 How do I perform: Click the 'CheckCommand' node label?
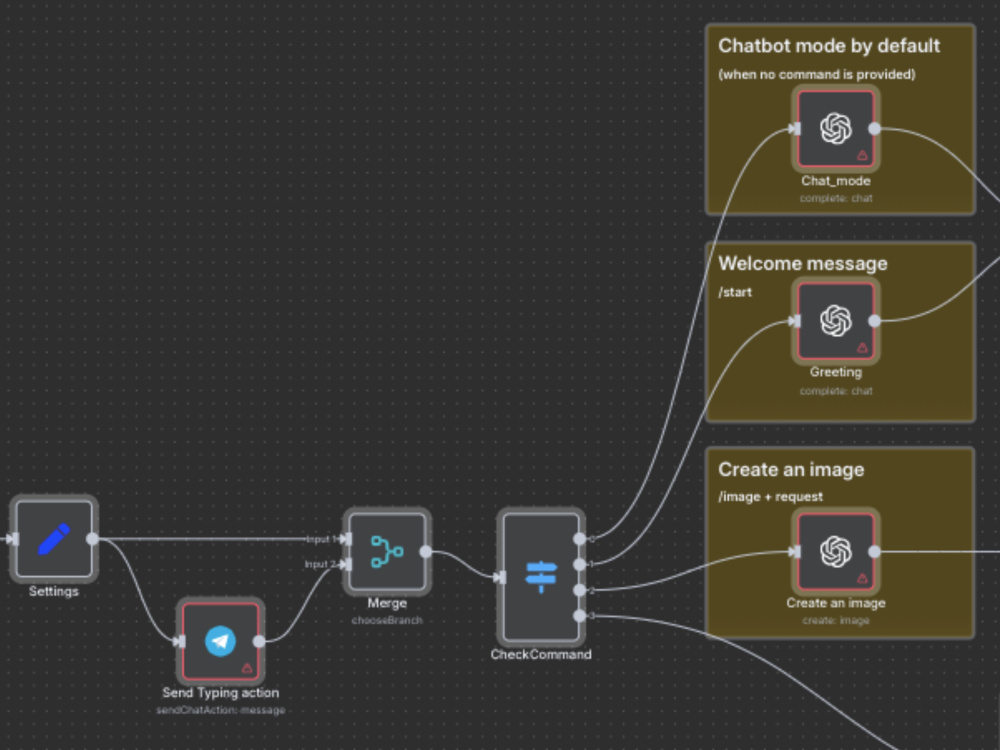pos(541,654)
